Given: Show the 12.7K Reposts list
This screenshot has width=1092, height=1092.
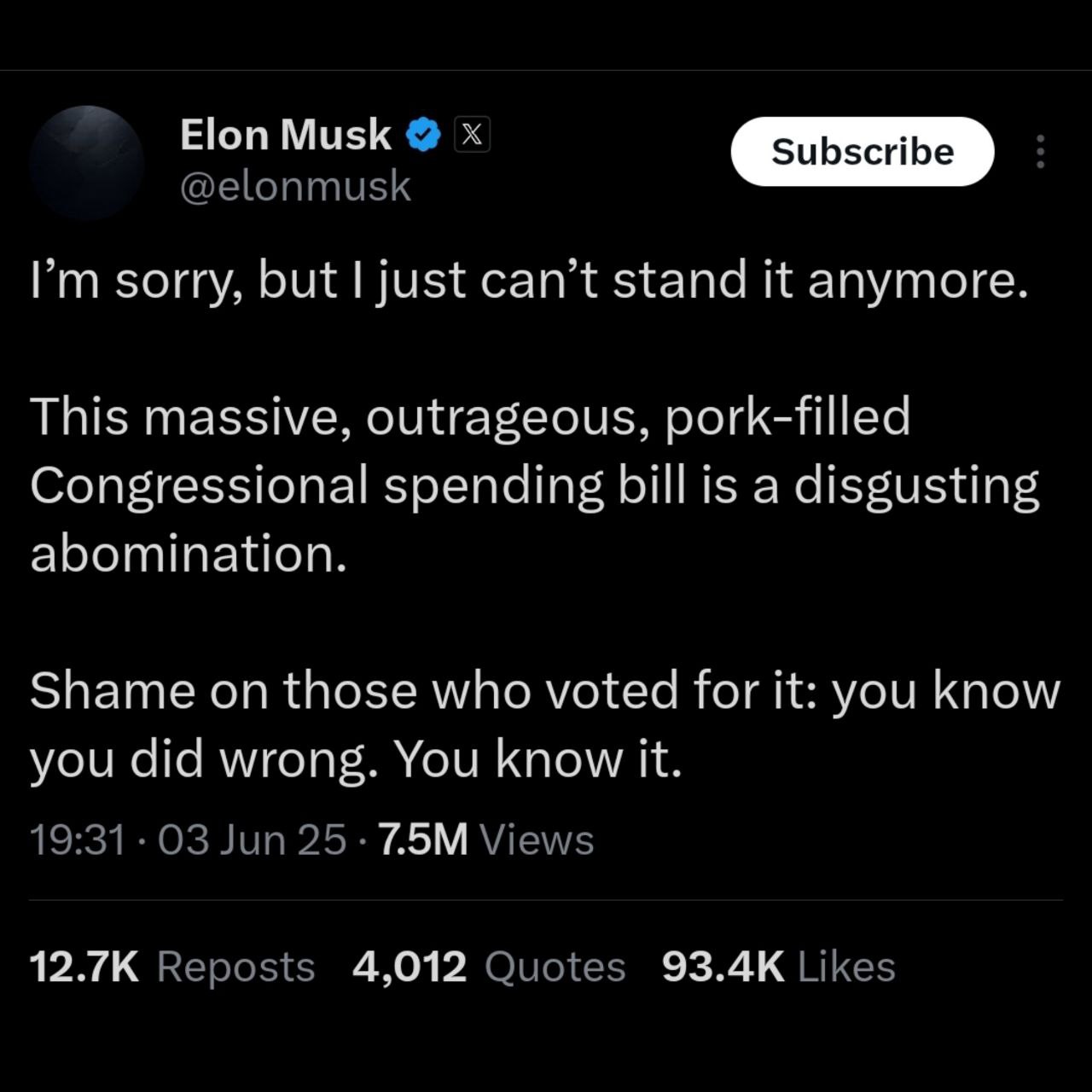Looking at the screenshot, I should point(171,967).
